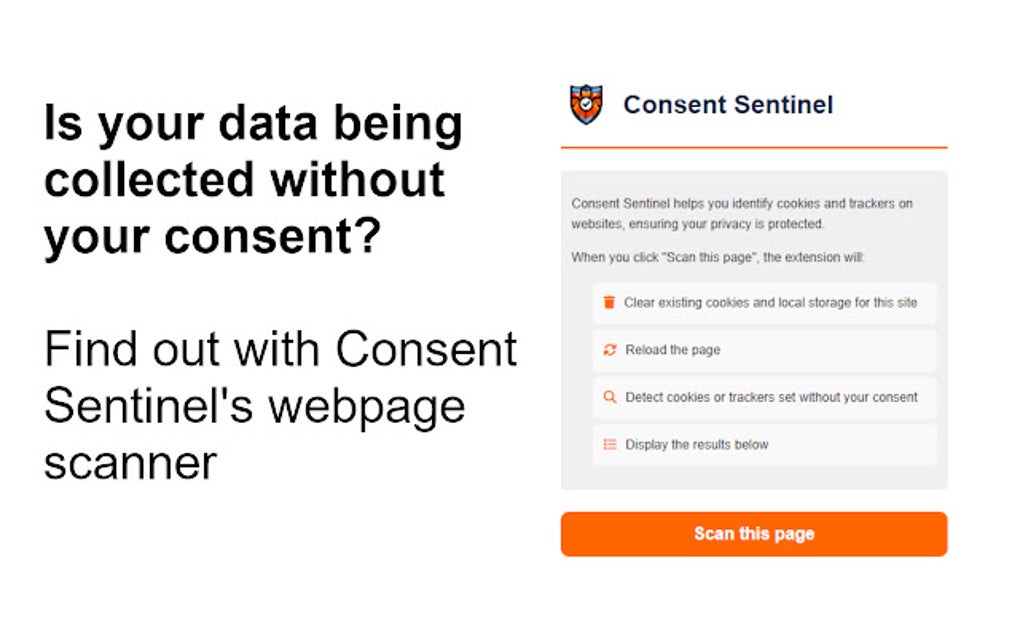This screenshot has height=638, width=1020.
Task: Click the list icon beside Display the results below
Action: click(x=608, y=444)
